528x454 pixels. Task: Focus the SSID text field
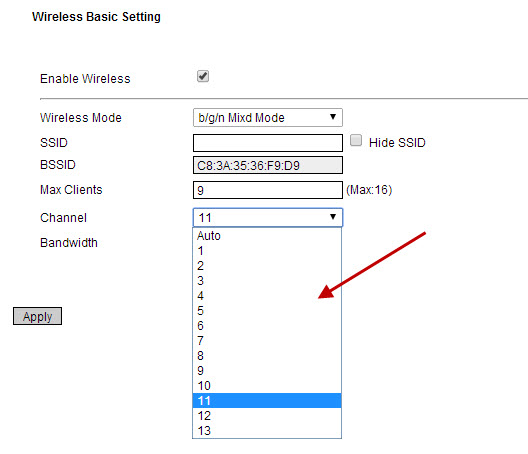(268, 143)
